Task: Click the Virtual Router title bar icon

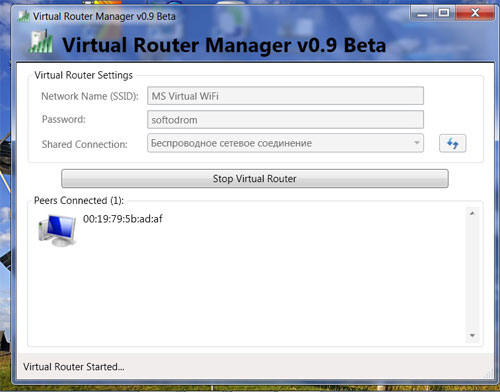Action: (24, 16)
